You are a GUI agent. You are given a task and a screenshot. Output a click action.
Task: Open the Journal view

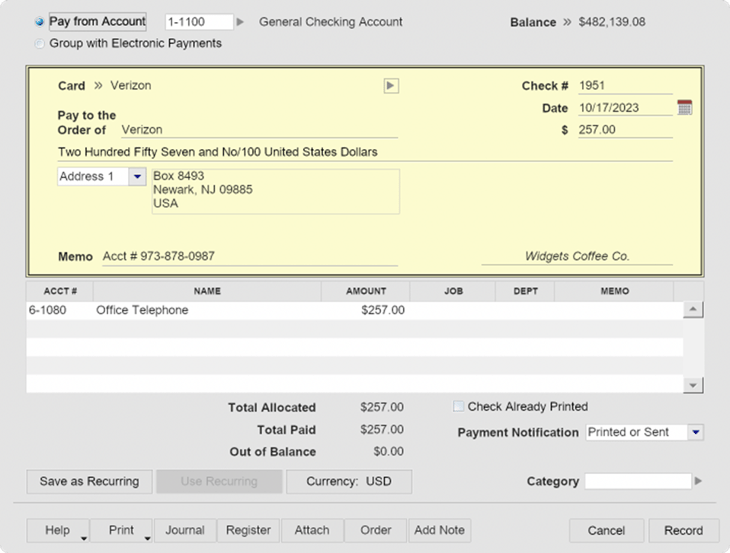[x=185, y=530]
